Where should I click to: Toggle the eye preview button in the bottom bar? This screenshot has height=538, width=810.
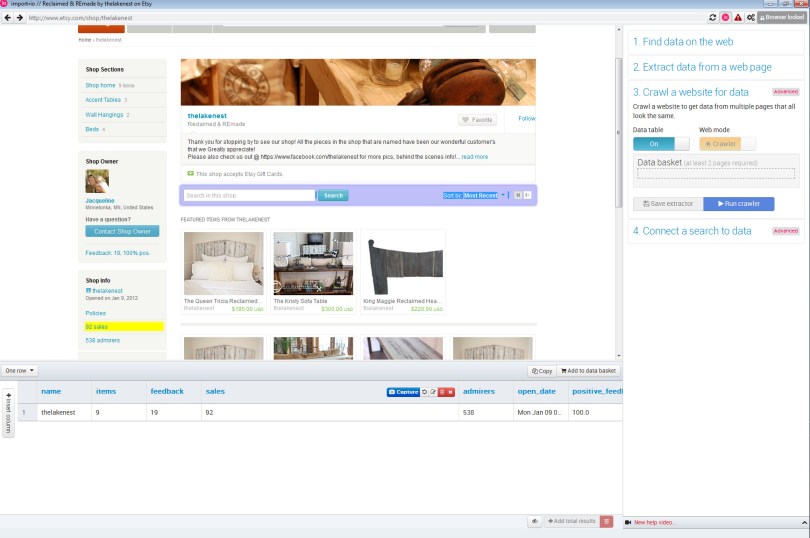pos(535,521)
